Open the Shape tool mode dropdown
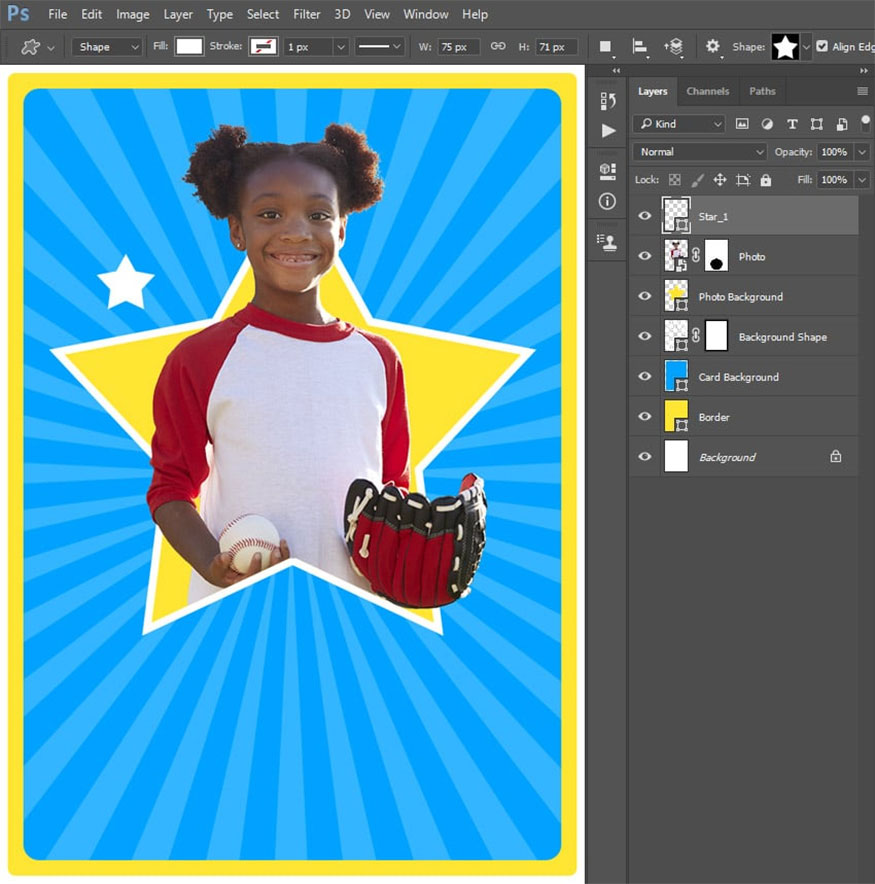This screenshot has height=884, width=875. pyautogui.click(x=107, y=47)
